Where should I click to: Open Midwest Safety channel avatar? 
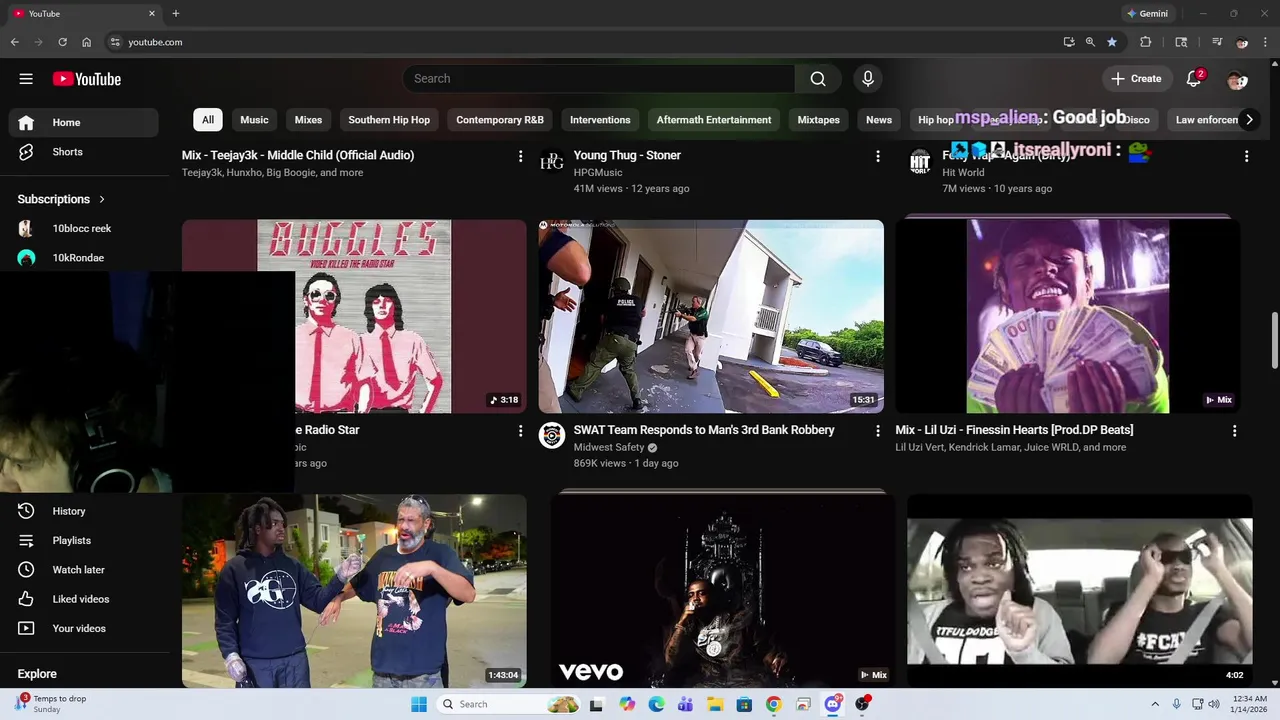tap(552, 435)
